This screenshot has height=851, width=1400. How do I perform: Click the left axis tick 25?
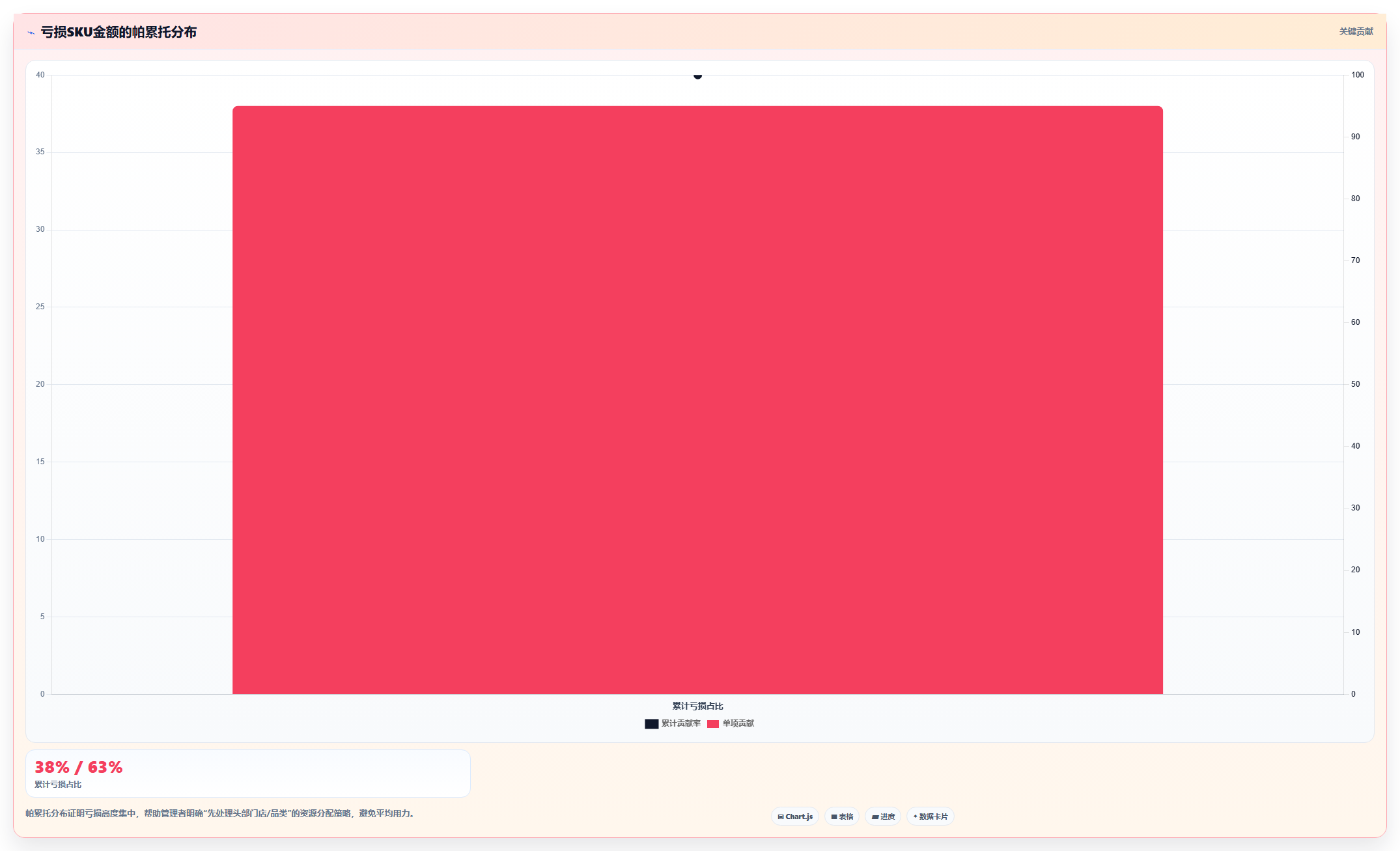40,307
